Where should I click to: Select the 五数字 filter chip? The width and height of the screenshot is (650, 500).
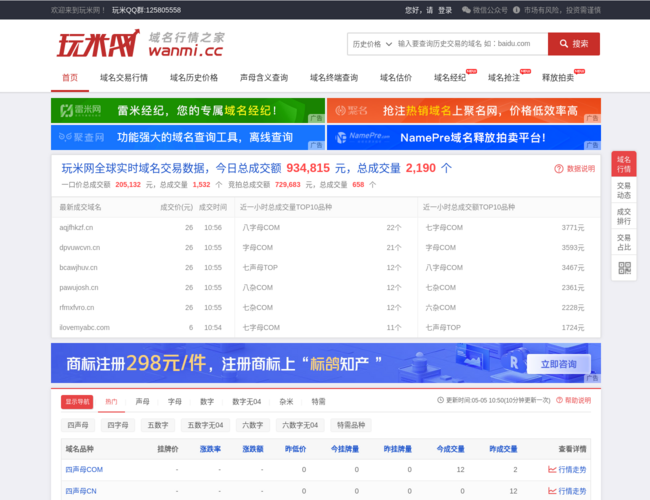(158, 425)
